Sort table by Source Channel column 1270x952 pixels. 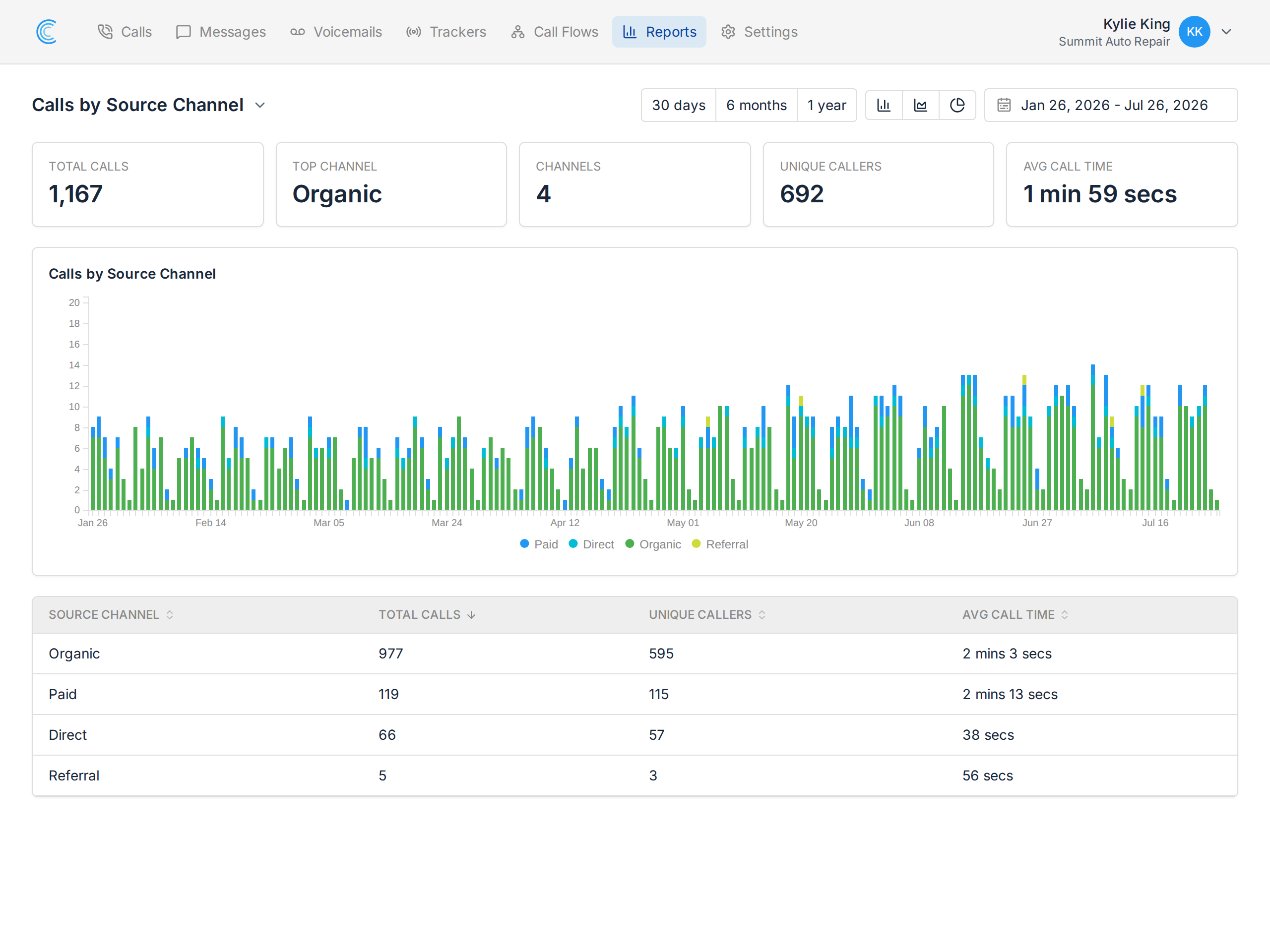tap(111, 614)
